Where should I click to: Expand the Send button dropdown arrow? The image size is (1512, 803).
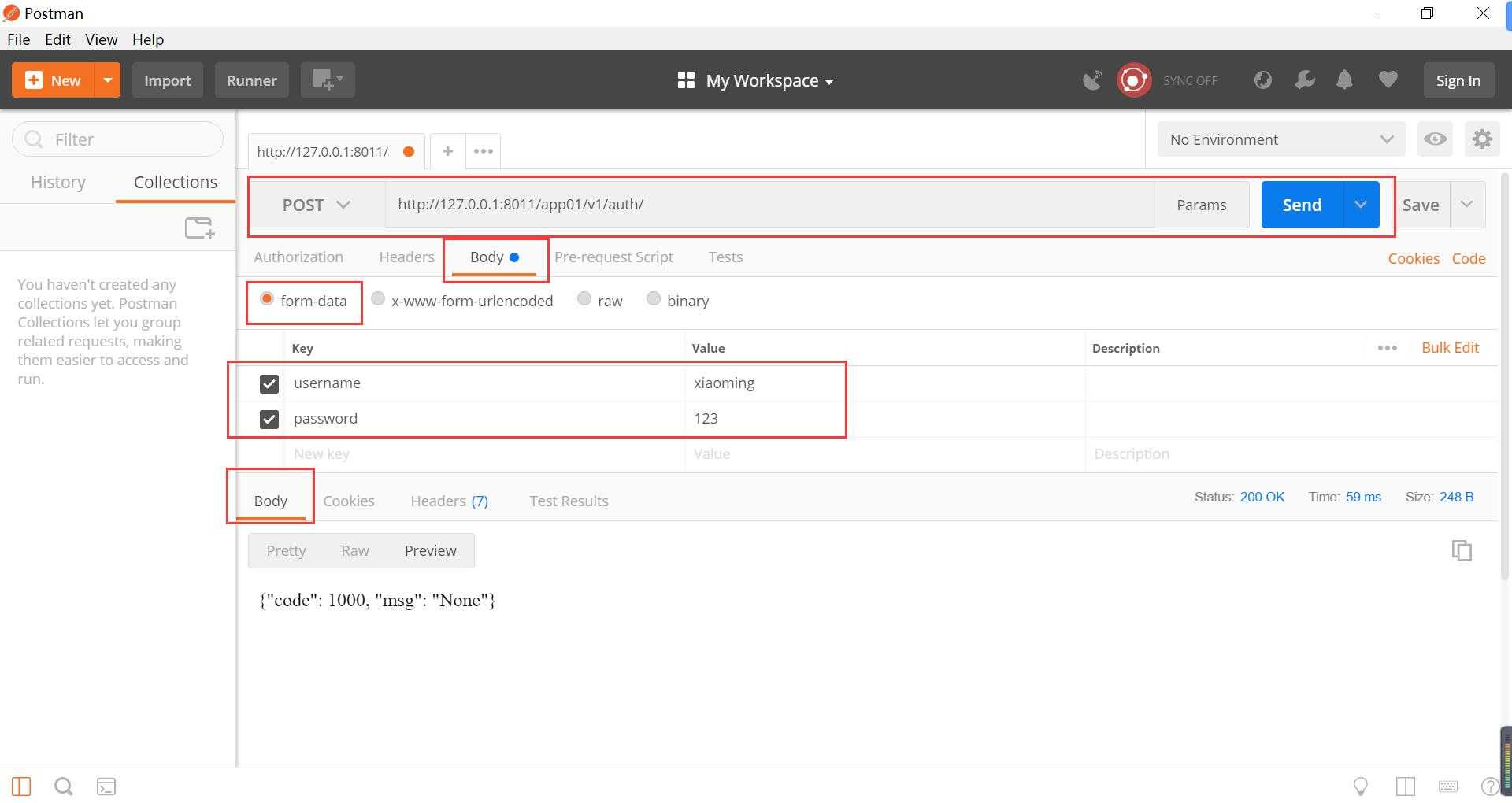point(1360,205)
